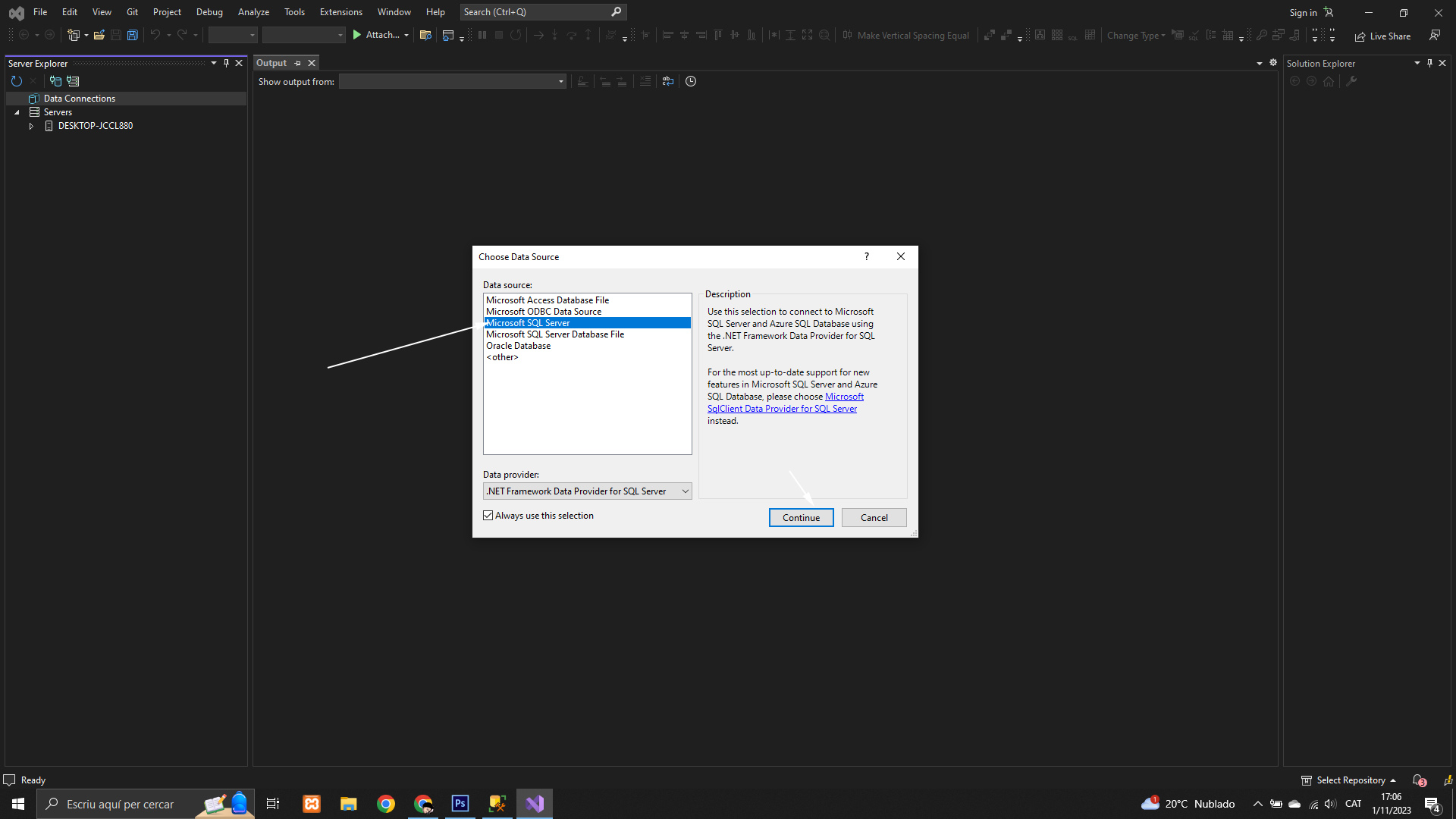1456x819 pixels.
Task: Click the Attach start button
Action: tap(376, 35)
